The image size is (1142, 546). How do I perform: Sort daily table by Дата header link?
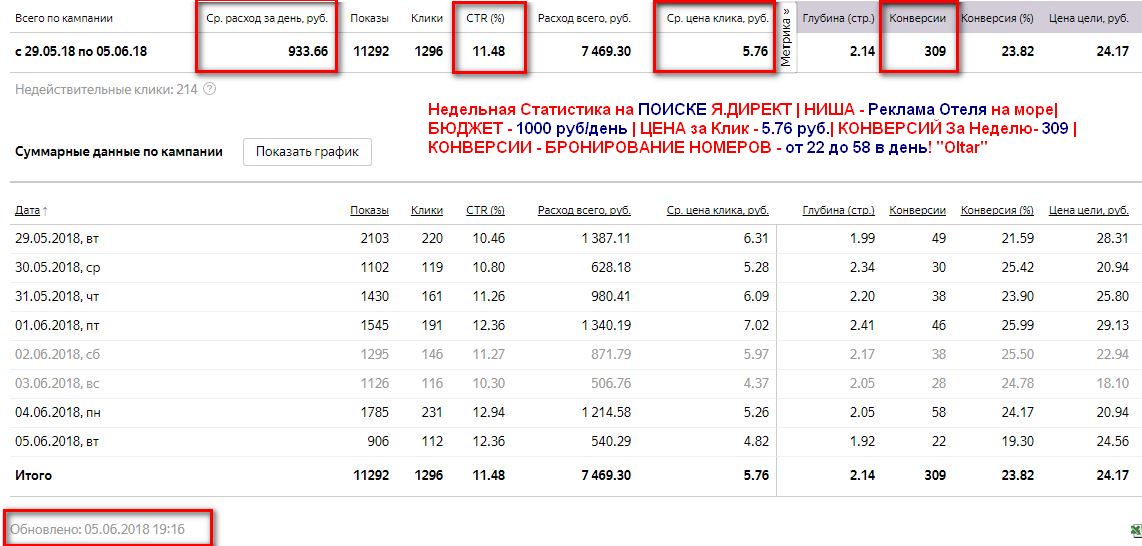(28, 210)
